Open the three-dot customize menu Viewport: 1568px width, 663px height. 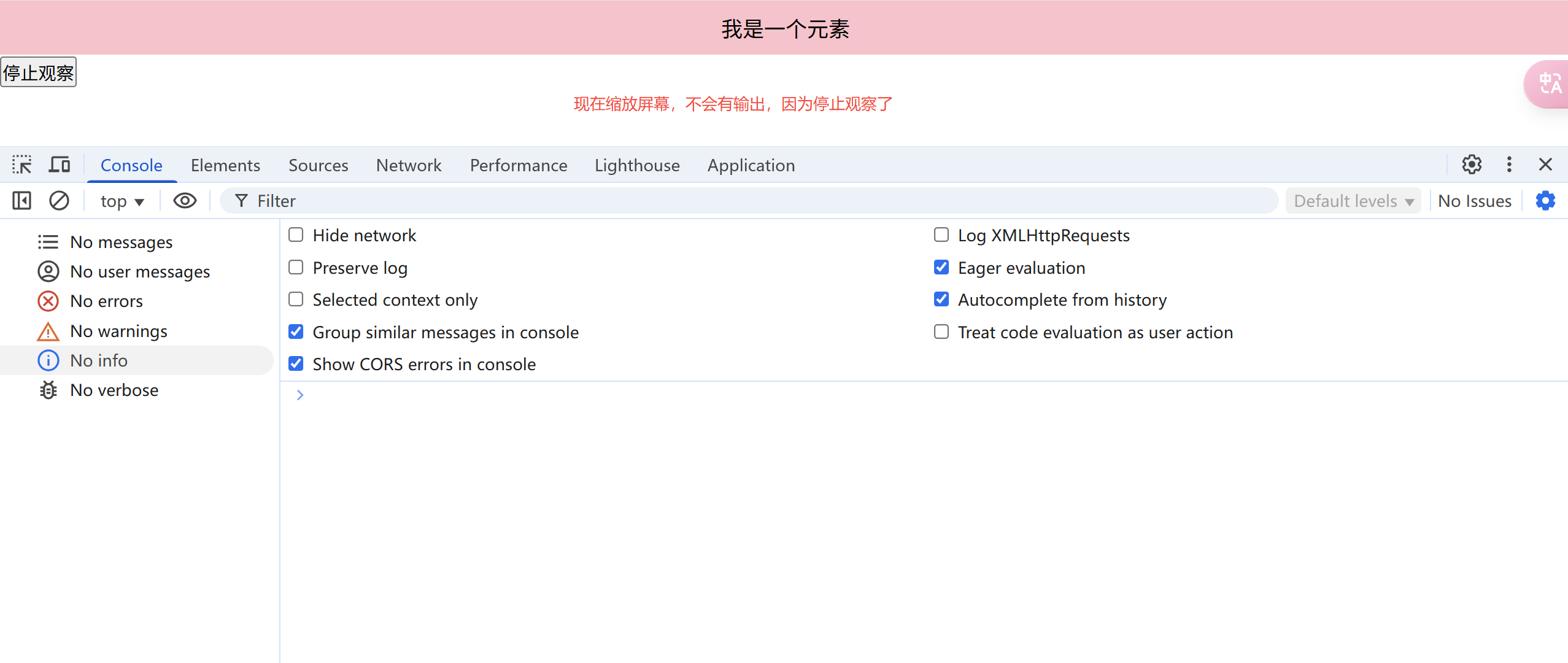pos(1508,165)
